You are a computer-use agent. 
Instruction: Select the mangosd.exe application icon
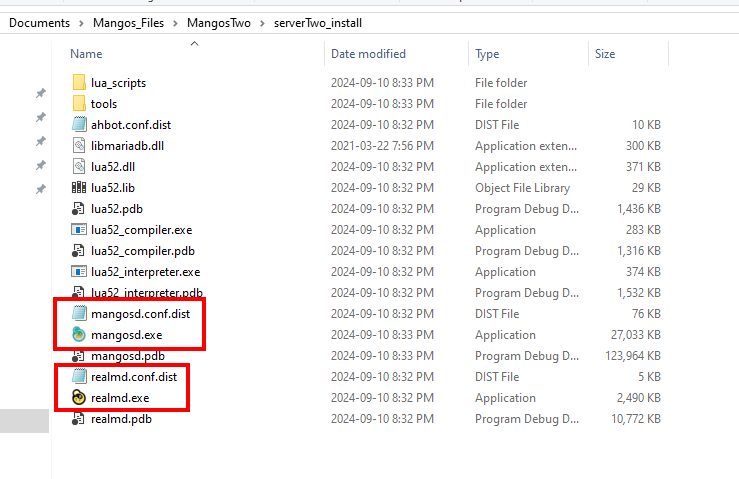(79, 334)
